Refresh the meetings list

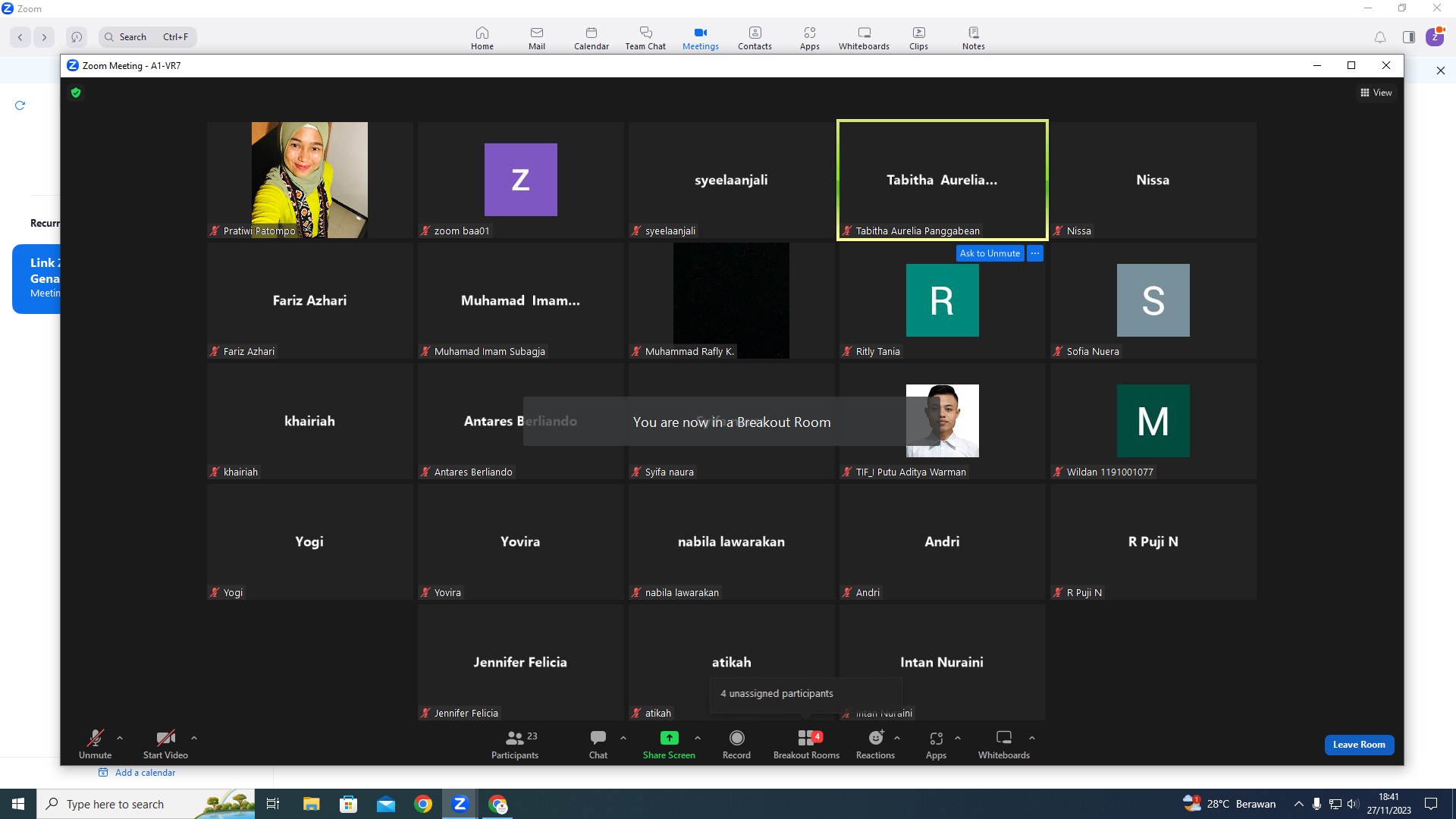[20, 105]
